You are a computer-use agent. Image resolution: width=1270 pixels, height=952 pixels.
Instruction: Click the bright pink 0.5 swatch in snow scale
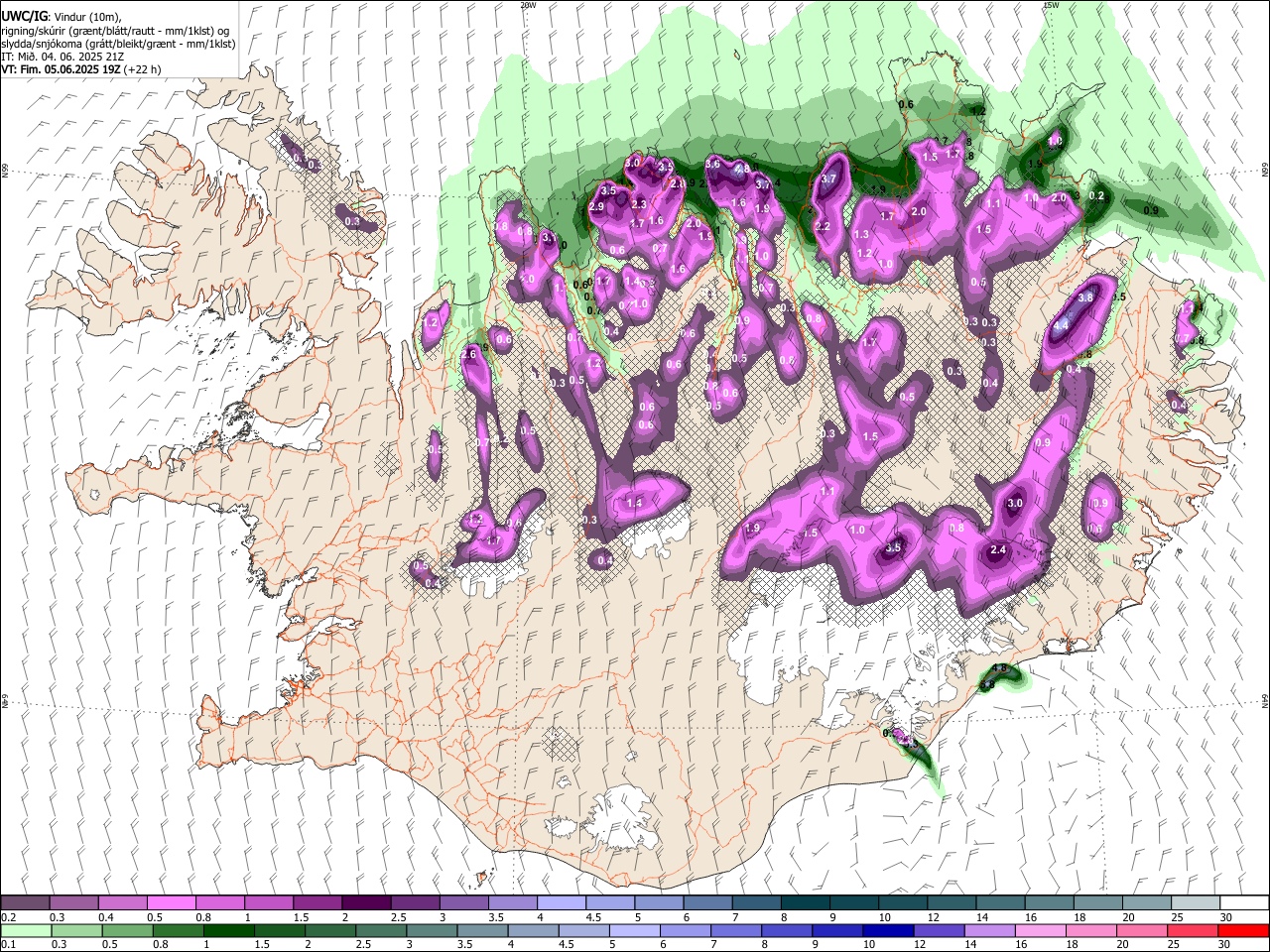172,902
